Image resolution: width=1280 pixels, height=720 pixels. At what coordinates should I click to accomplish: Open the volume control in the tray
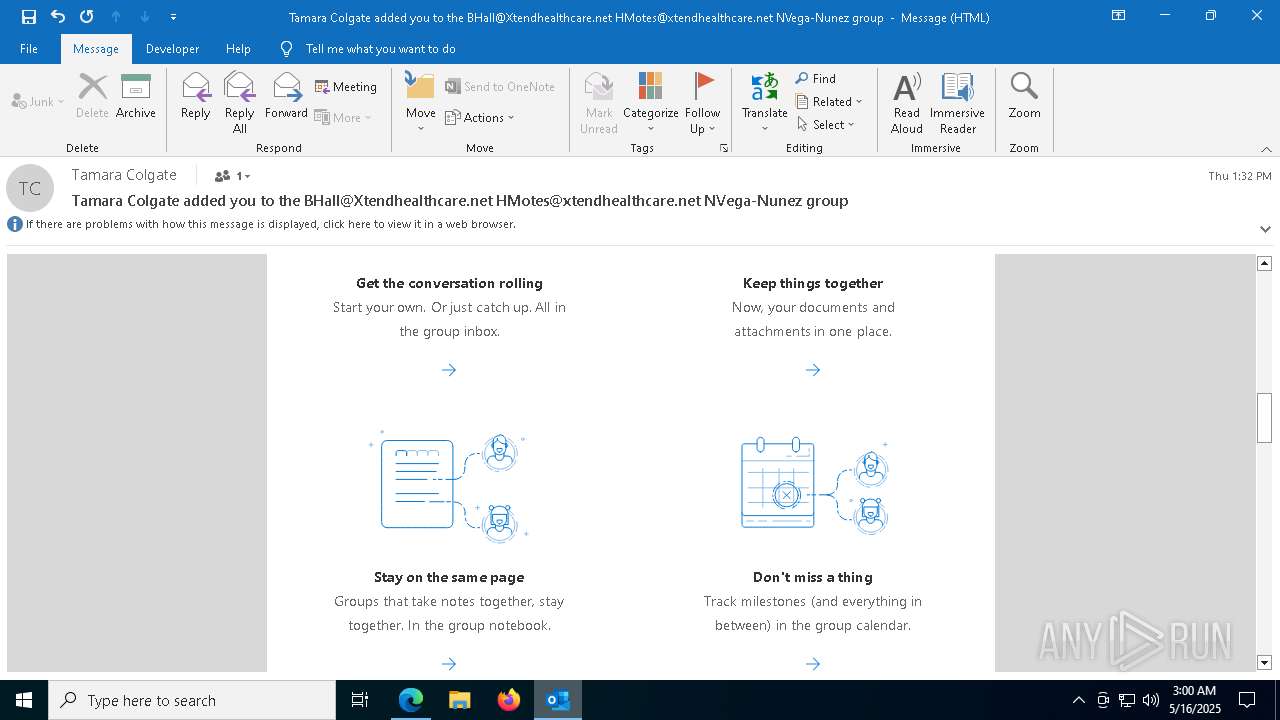[x=1151, y=700]
